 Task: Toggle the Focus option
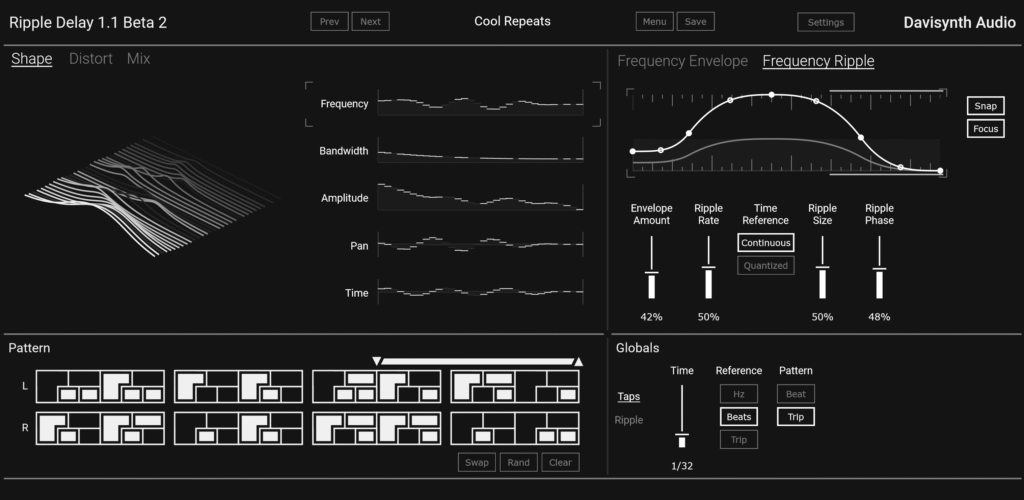[x=986, y=129]
